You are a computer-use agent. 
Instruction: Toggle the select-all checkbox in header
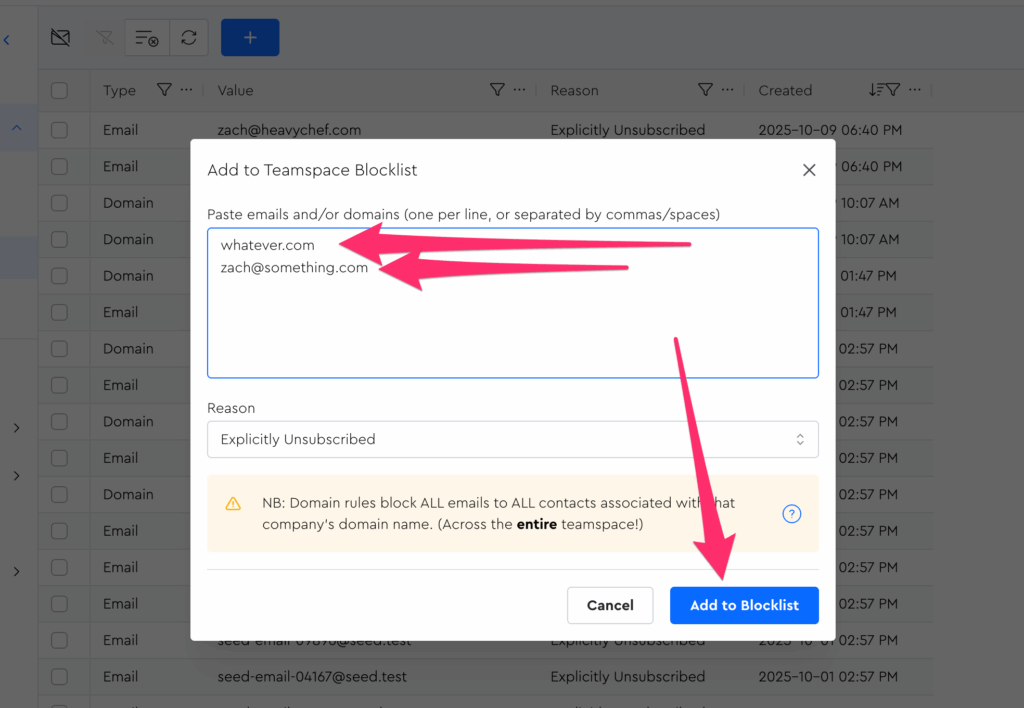coord(60,91)
